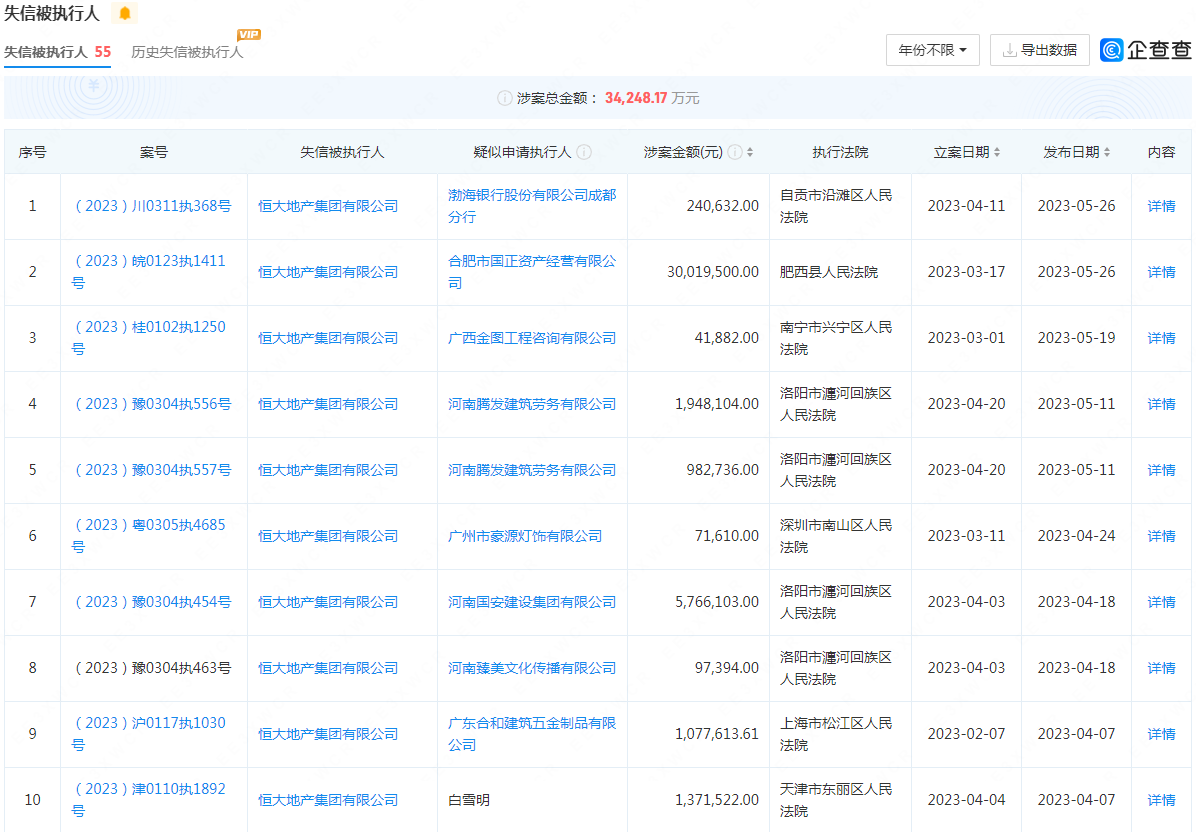Screen dimensions: 1196x832
Task: Open 广西金图工程咨询有限公司 company link
Action: (x=531, y=338)
